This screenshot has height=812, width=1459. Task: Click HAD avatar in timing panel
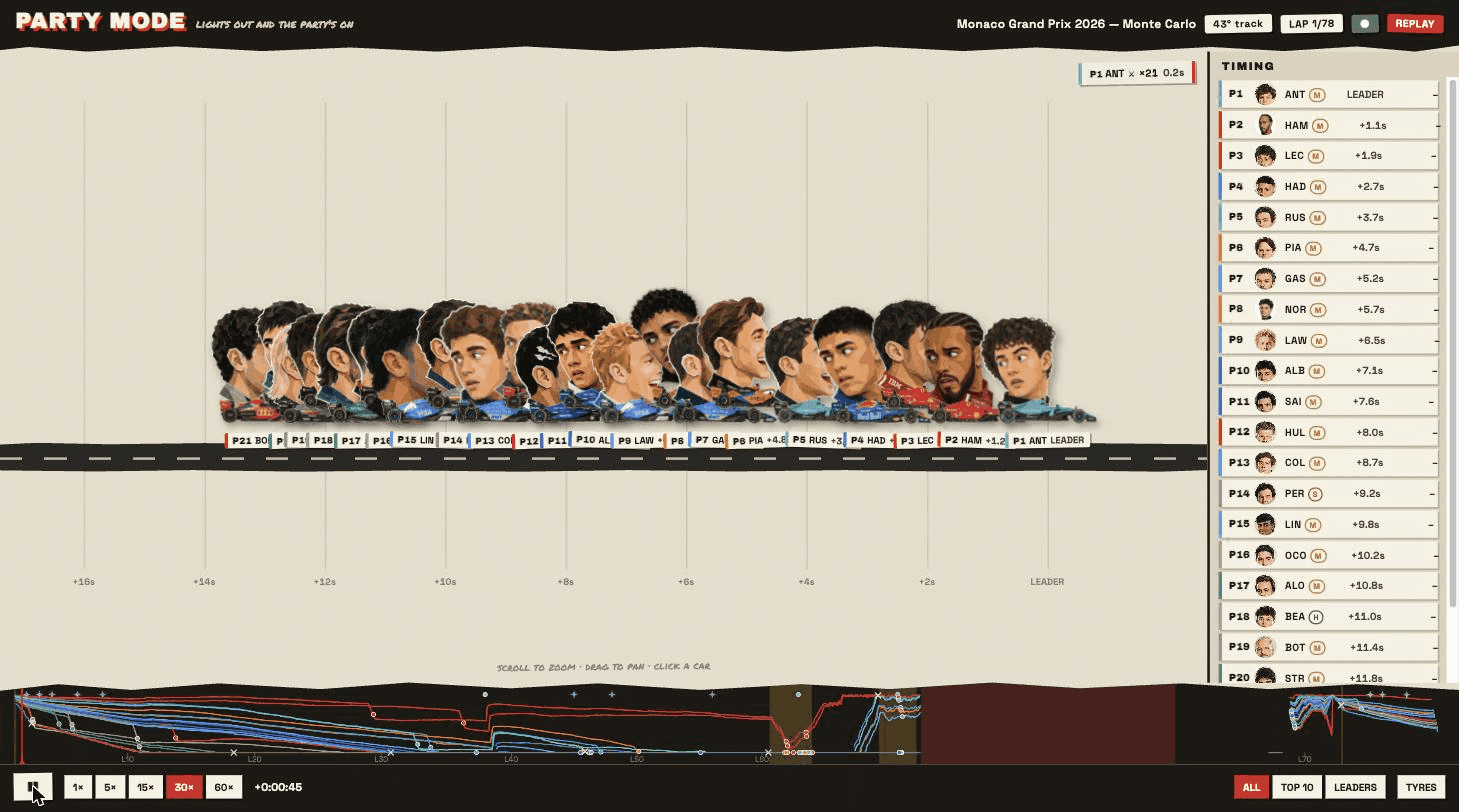[1265, 186]
